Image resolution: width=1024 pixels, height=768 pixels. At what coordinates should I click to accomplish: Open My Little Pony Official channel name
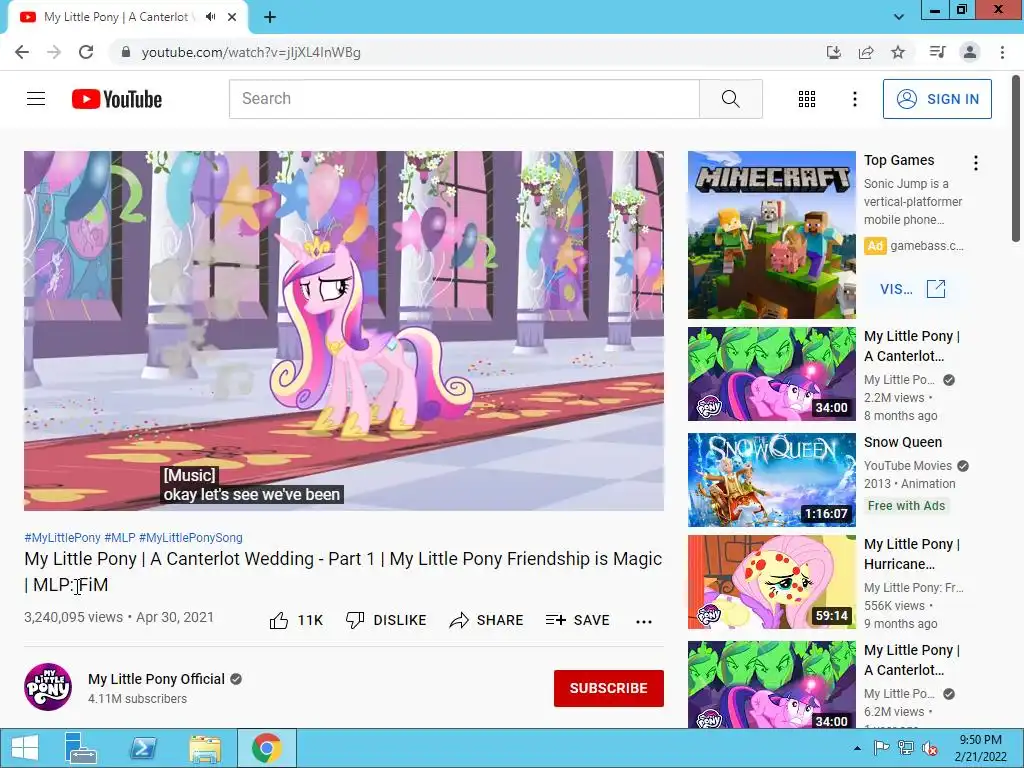[x=156, y=679]
